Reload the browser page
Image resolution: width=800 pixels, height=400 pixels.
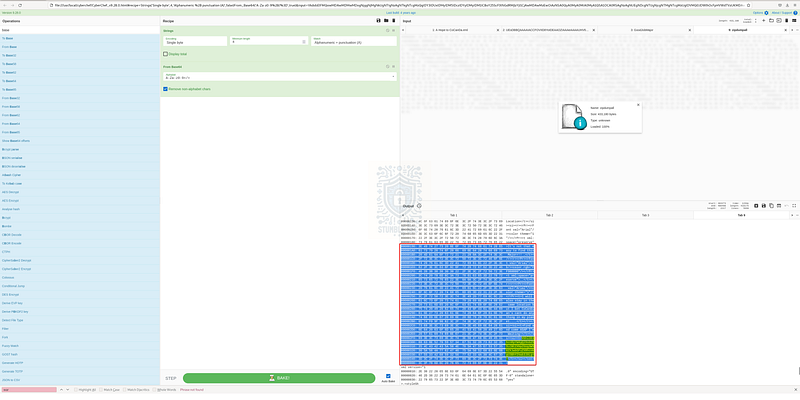19,5
